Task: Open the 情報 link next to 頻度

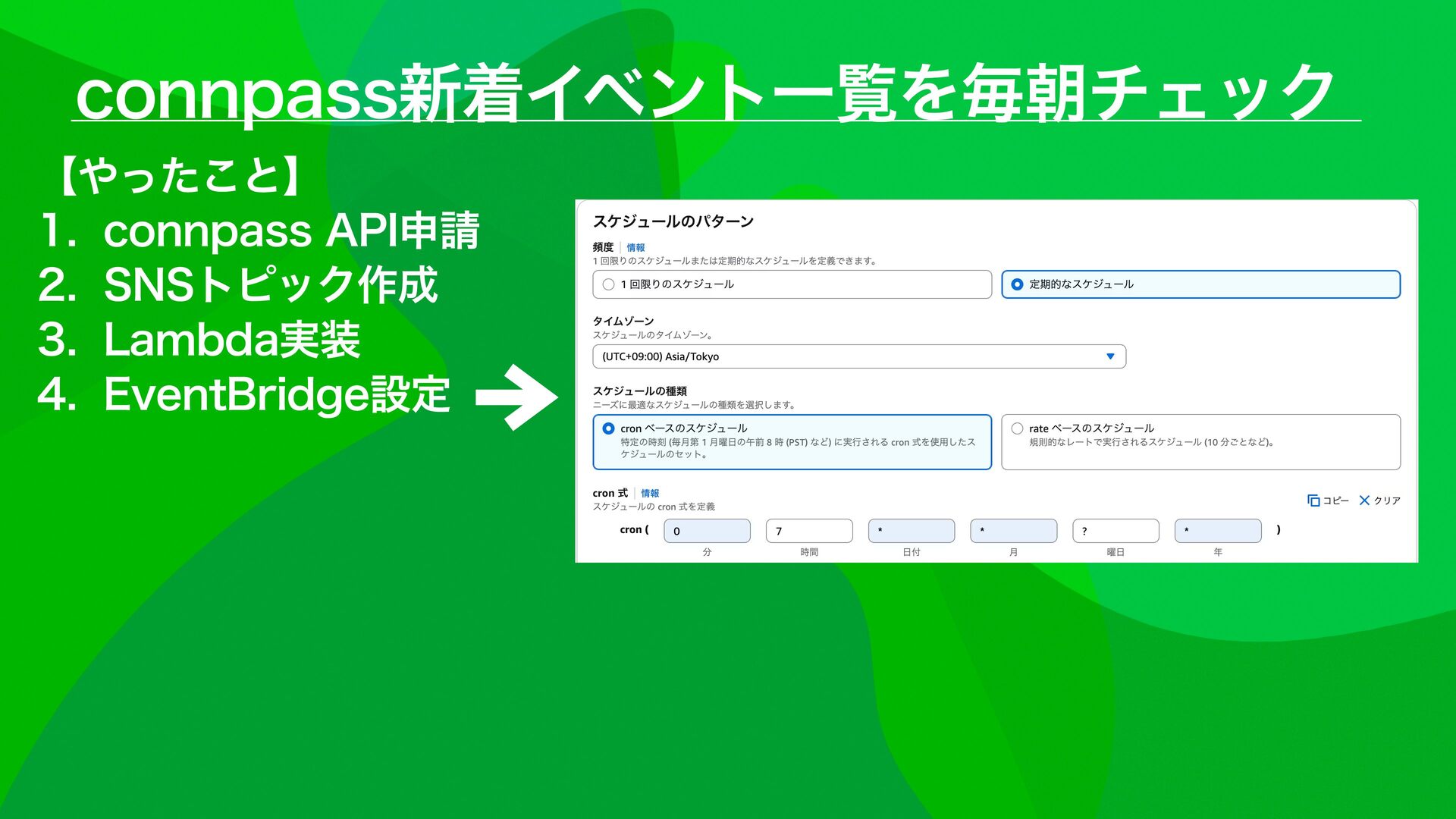Action: click(635, 247)
